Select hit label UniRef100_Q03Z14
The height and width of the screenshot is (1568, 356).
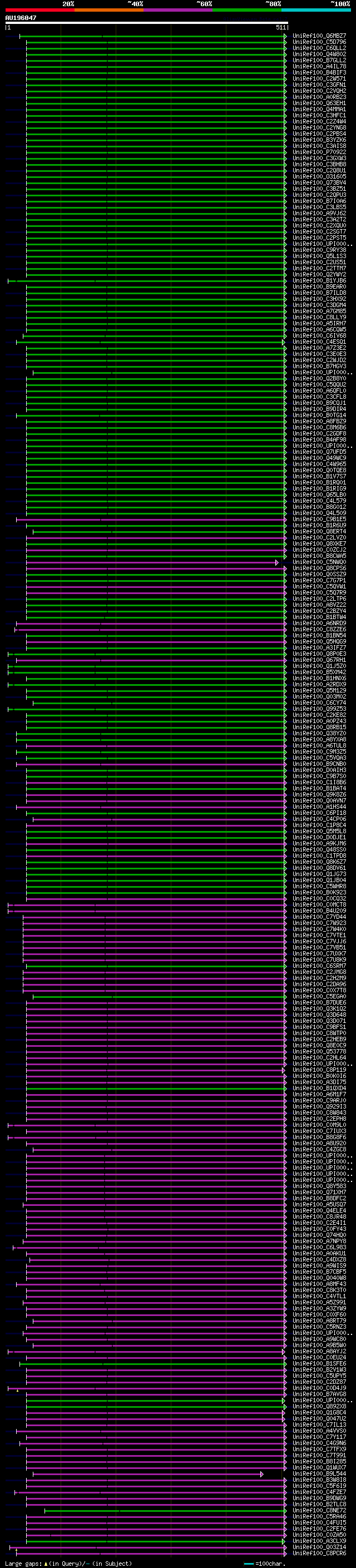[319, 1547]
